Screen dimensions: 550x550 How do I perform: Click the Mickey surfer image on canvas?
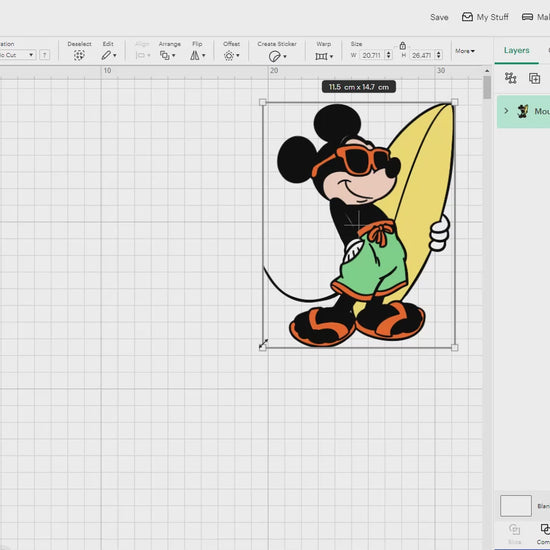(358, 225)
